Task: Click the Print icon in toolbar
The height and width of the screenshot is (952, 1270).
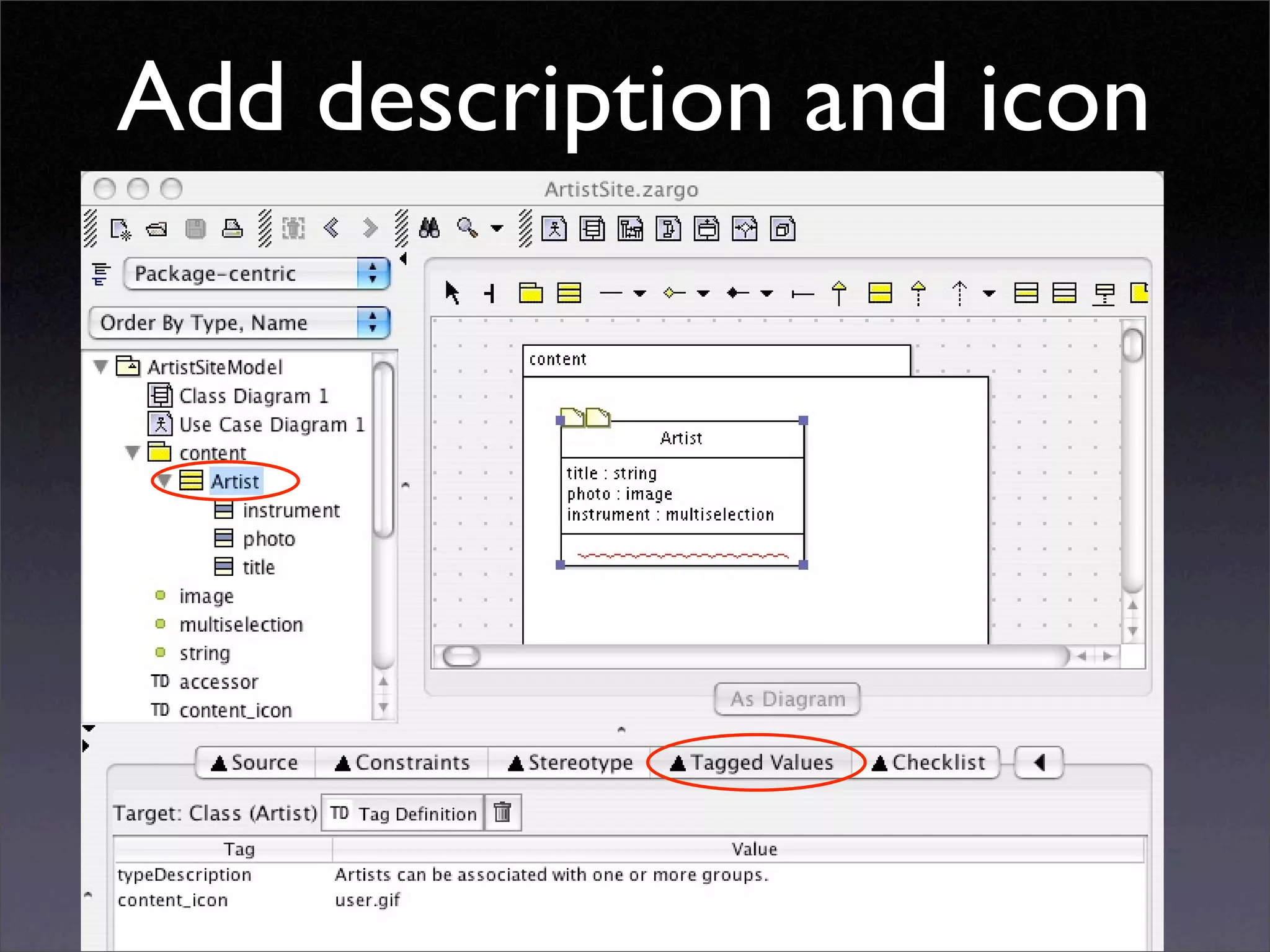Action: pos(233,228)
